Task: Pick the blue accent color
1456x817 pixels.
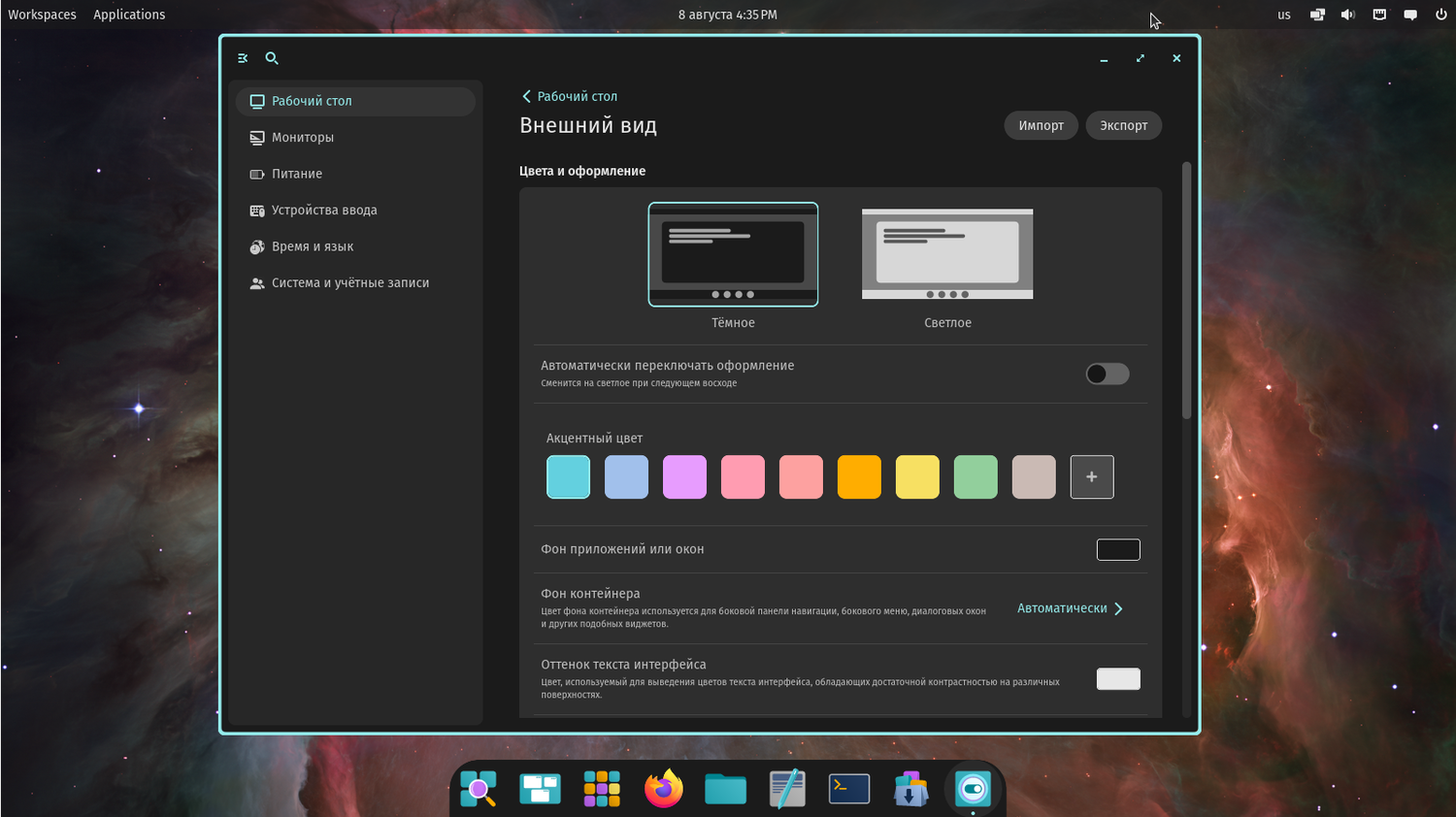Action: pyautogui.click(x=626, y=477)
